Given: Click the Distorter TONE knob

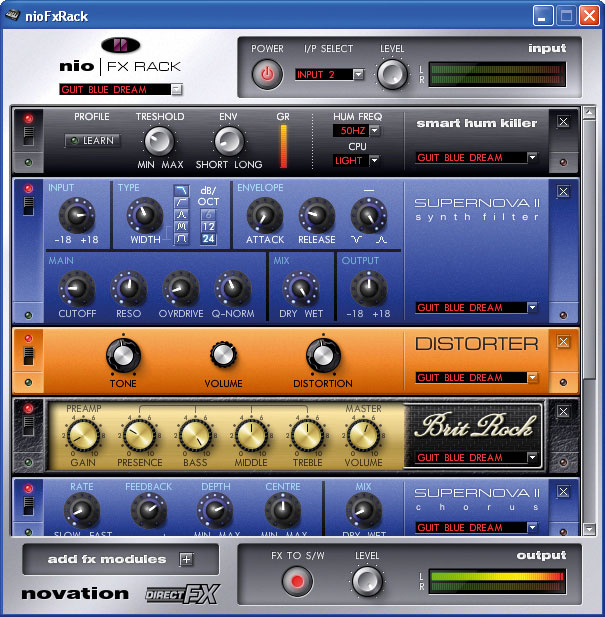Looking at the screenshot, I should pyautogui.click(x=123, y=355).
